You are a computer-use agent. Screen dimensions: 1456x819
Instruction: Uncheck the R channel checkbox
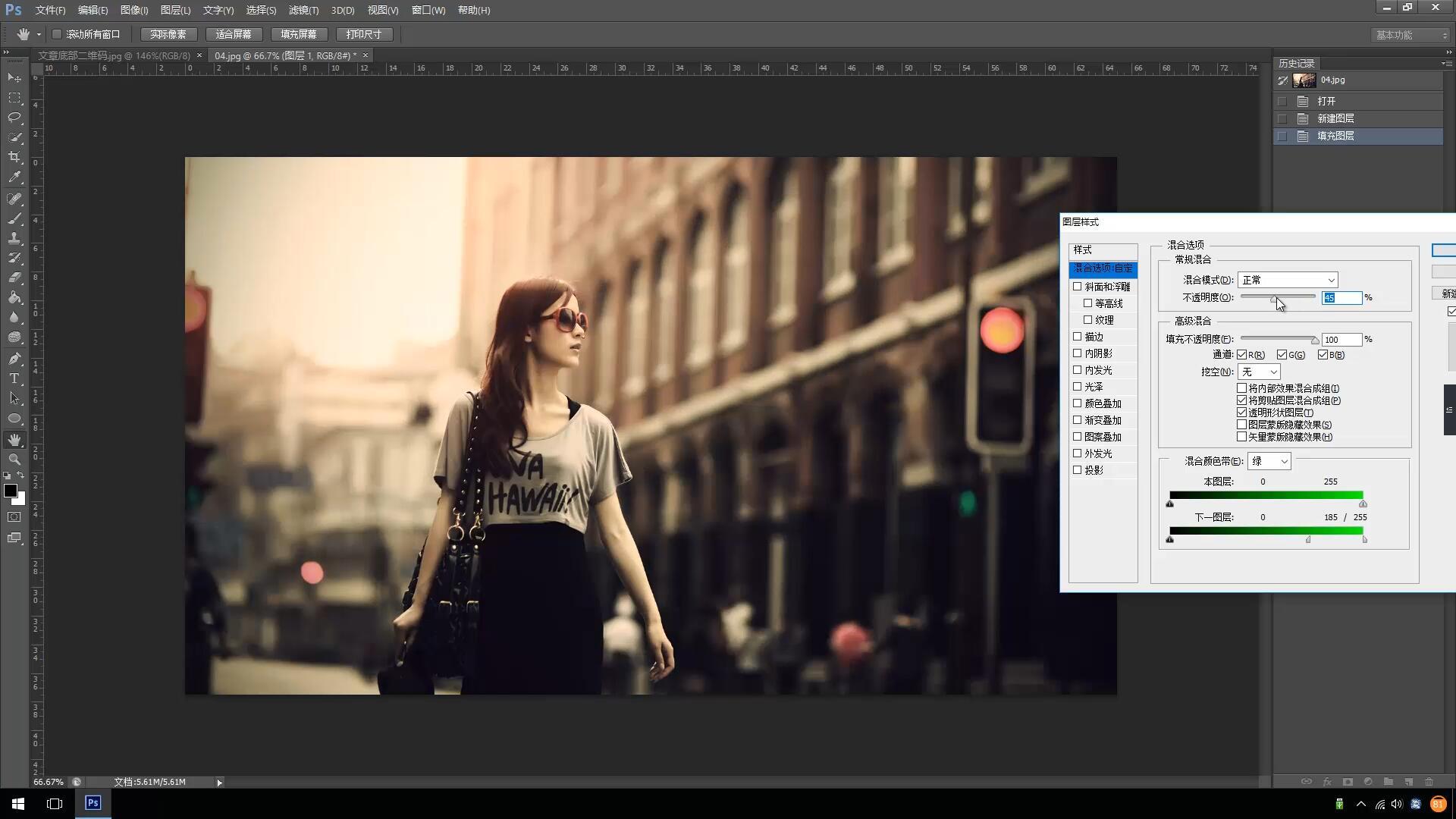[1242, 355]
